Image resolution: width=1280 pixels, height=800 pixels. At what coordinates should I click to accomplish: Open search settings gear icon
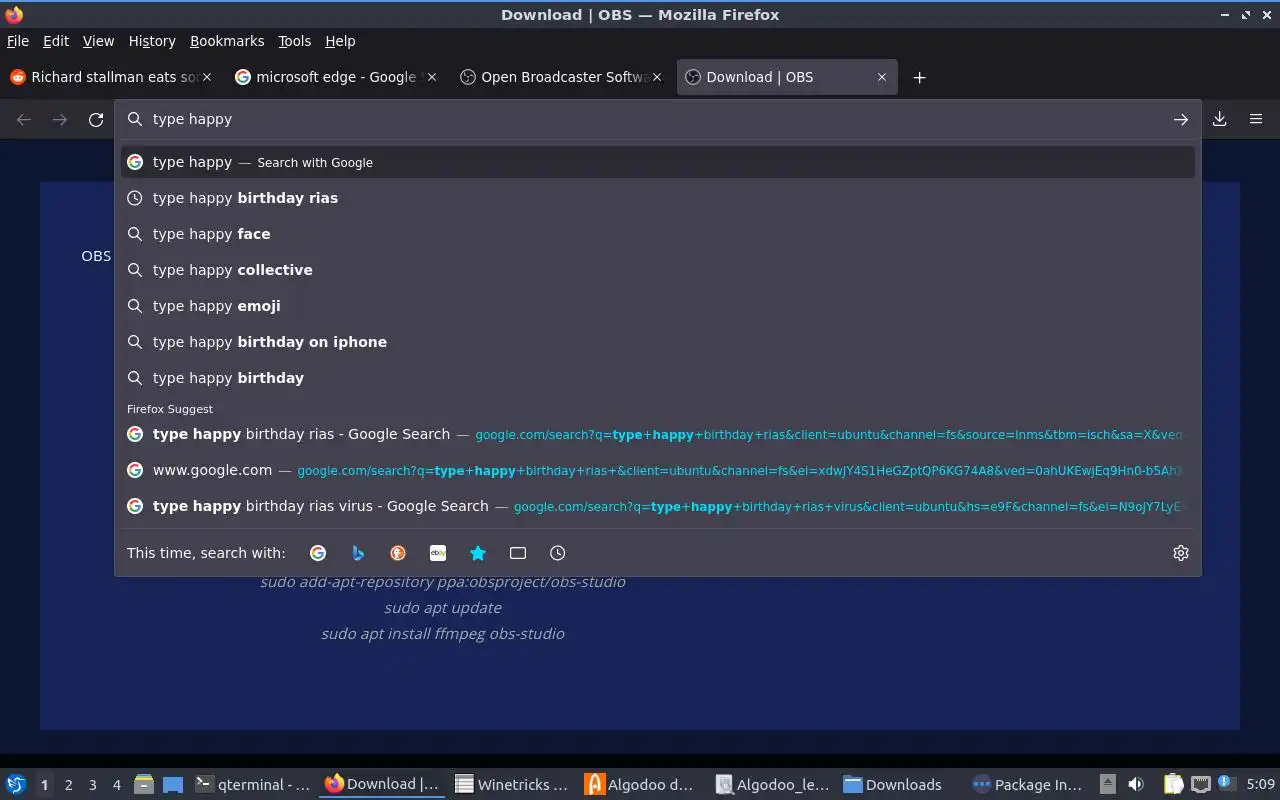click(1181, 553)
